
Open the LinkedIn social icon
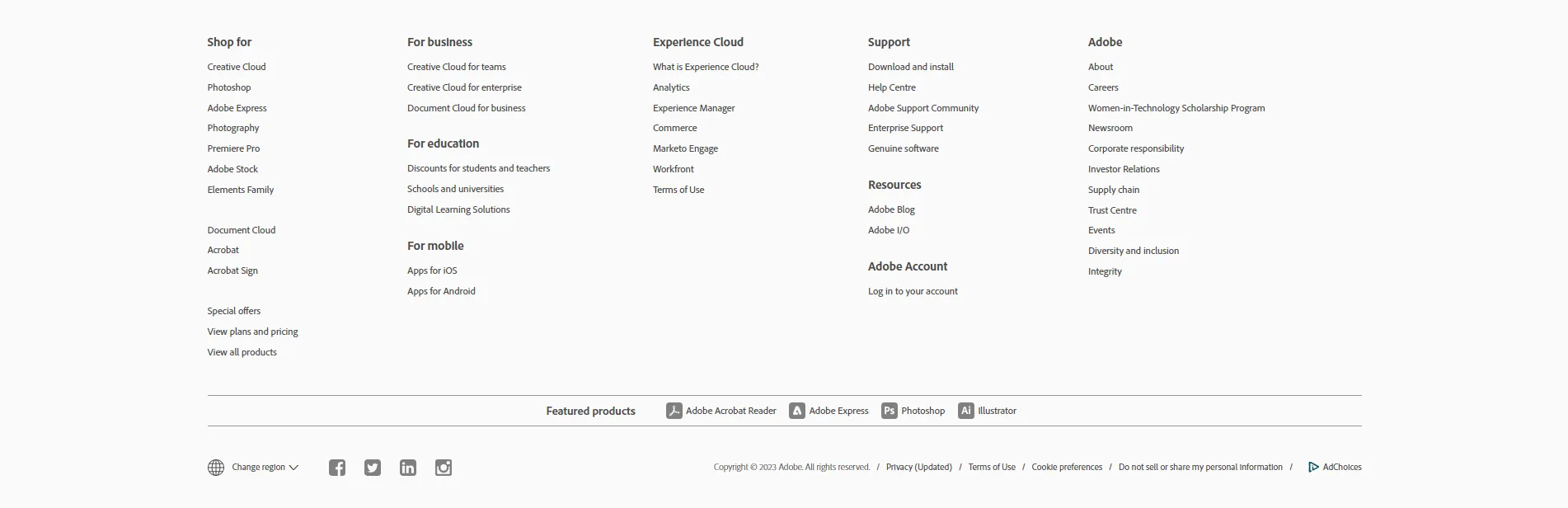408,468
